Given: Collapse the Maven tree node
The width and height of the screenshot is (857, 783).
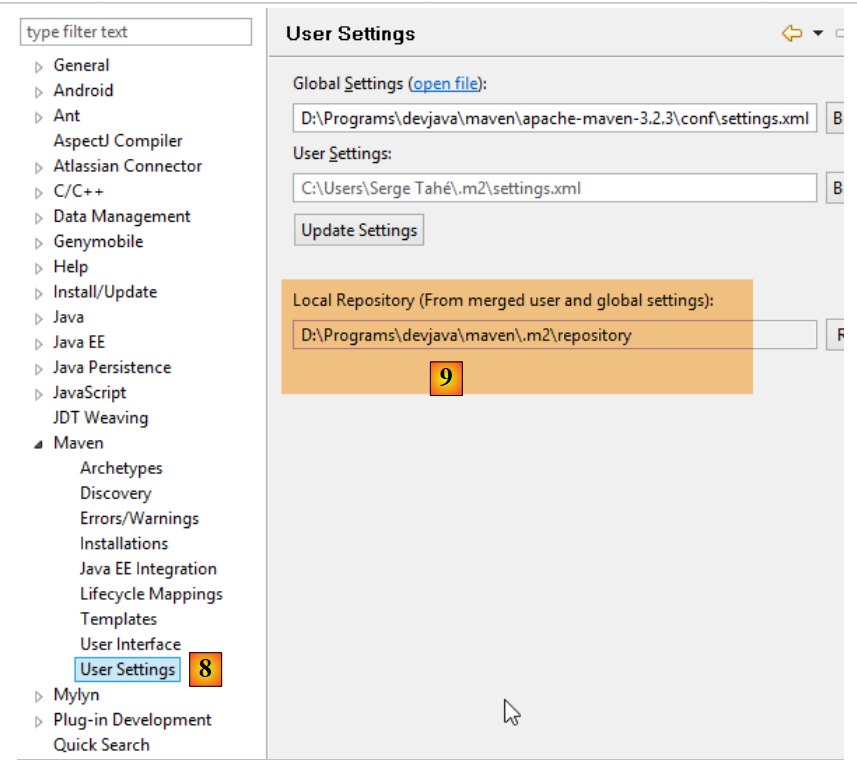Looking at the screenshot, I should pyautogui.click(x=39, y=444).
